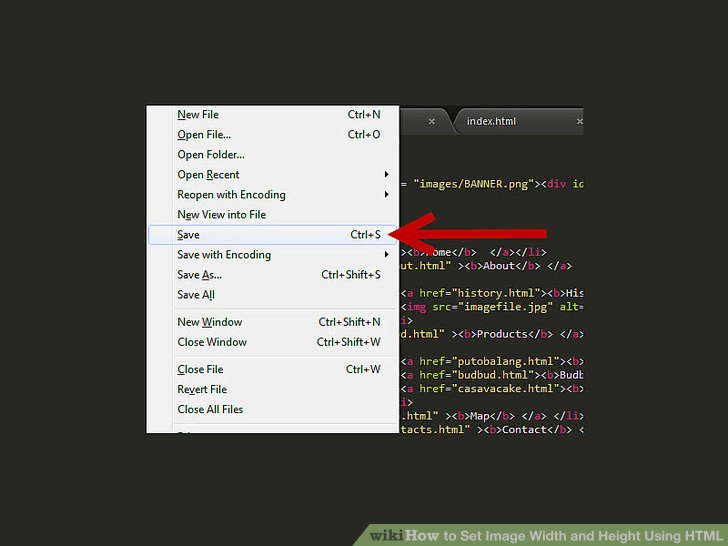Viewport: 728px width, 546px height.
Task: Click the "images/BANNER.png" string in code
Action: pos(474,184)
